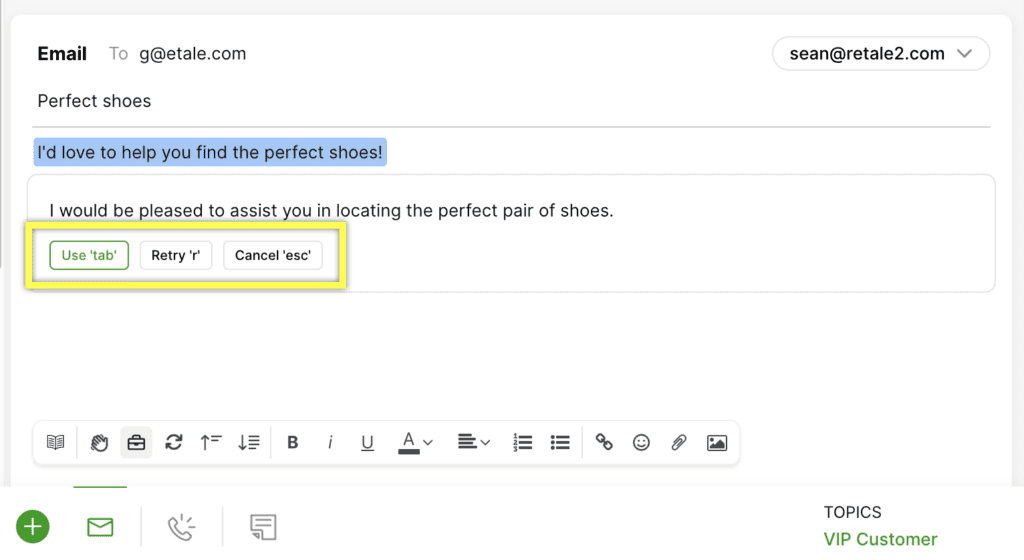Toggle underline formatting
The width and height of the screenshot is (1024, 560).
coord(367,443)
